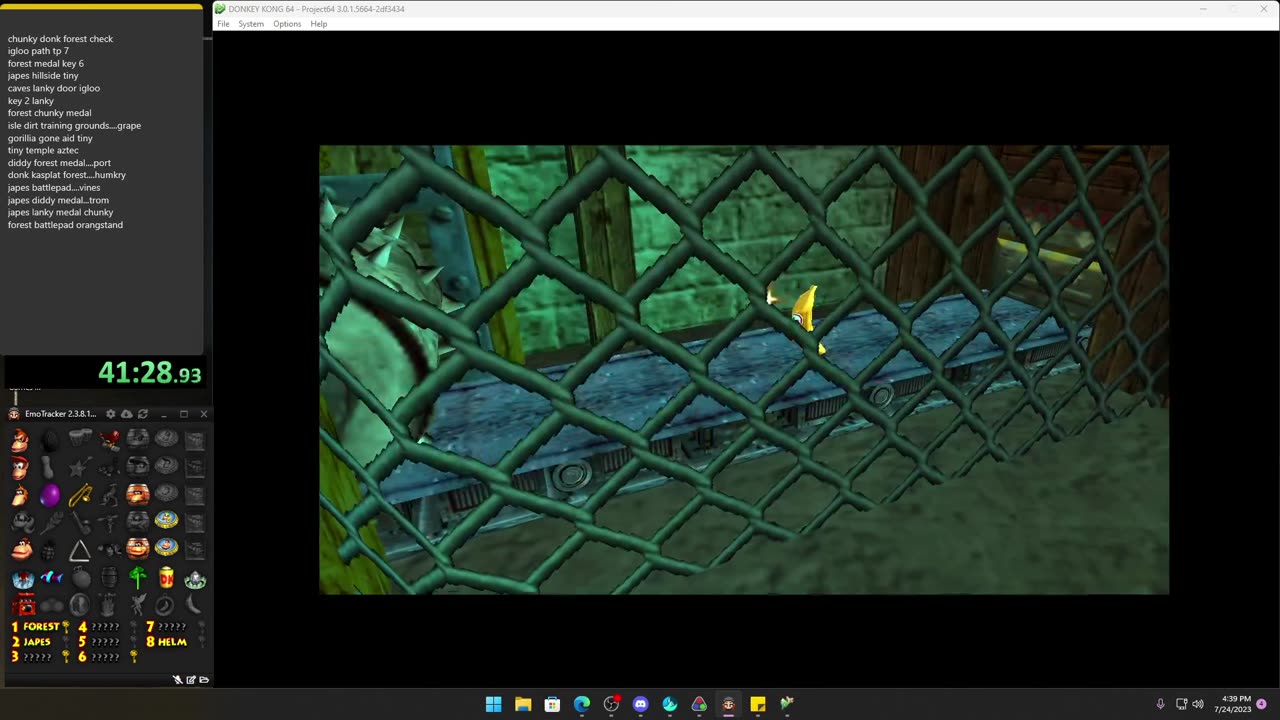The height and width of the screenshot is (720, 1280).
Task: Click the taskbar microphone tray icon
Action: pos(1160,704)
